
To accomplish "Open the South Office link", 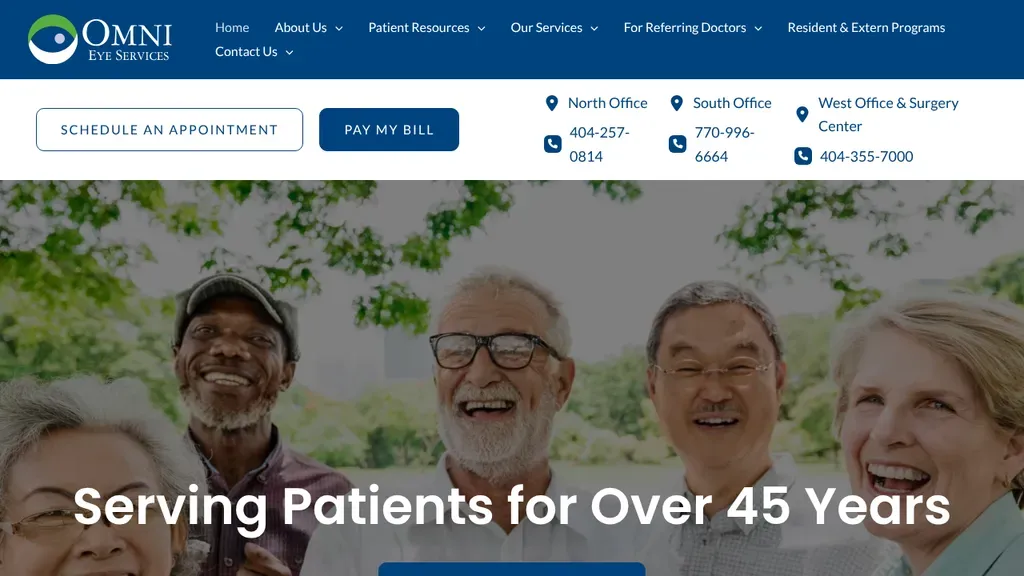I will coord(732,103).
